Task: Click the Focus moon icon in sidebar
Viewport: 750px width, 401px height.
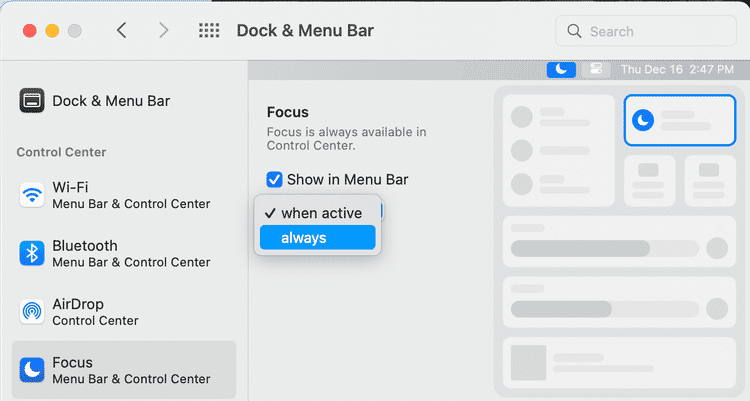Action: (33, 370)
